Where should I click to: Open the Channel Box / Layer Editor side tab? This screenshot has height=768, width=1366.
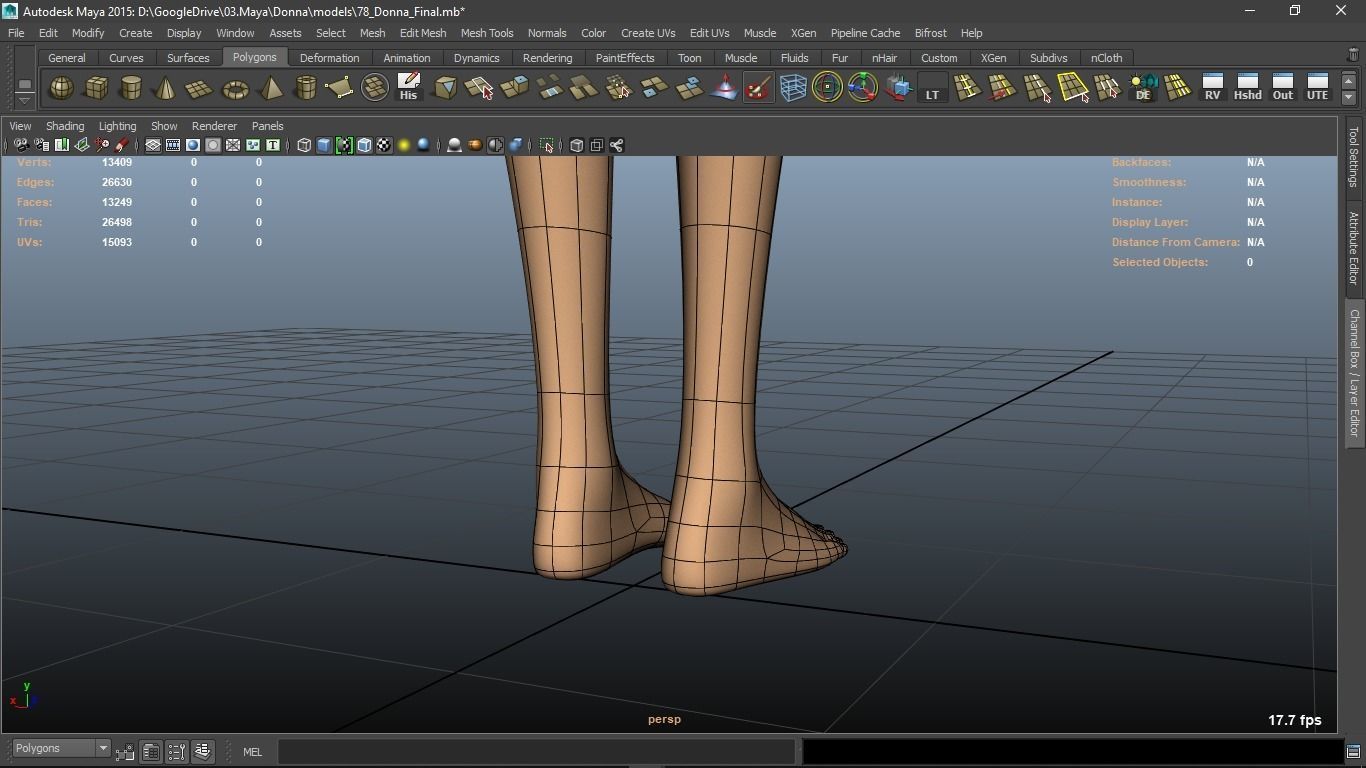pos(1354,373)
